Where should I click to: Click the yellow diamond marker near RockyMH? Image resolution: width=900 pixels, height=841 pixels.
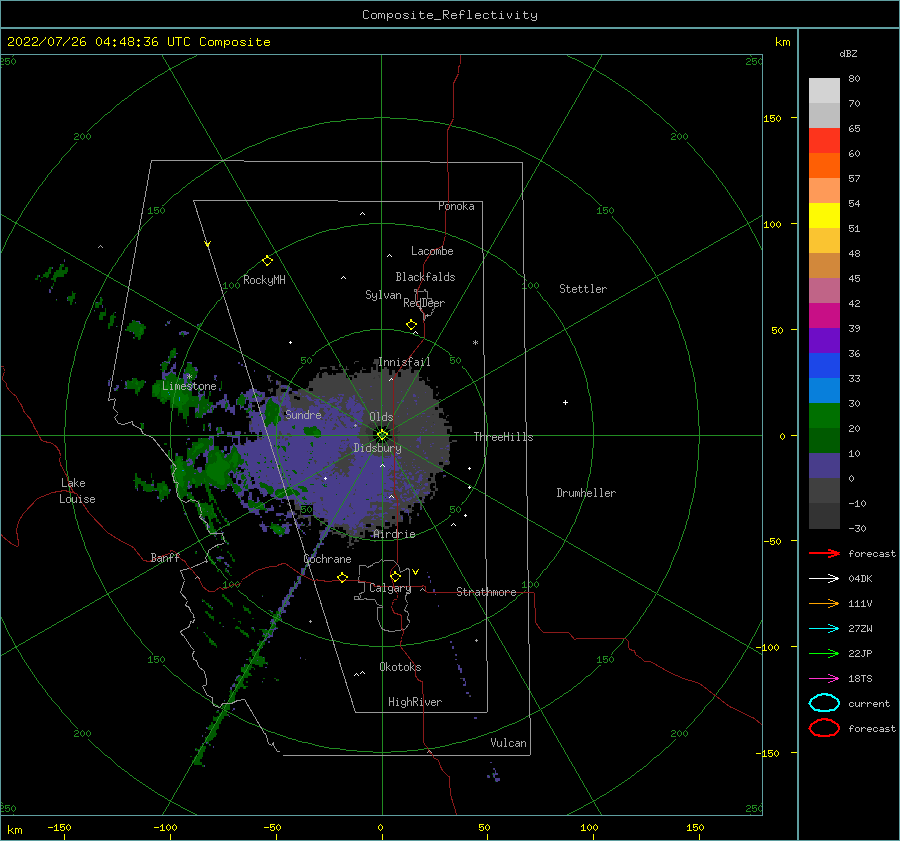coord(267,261)
